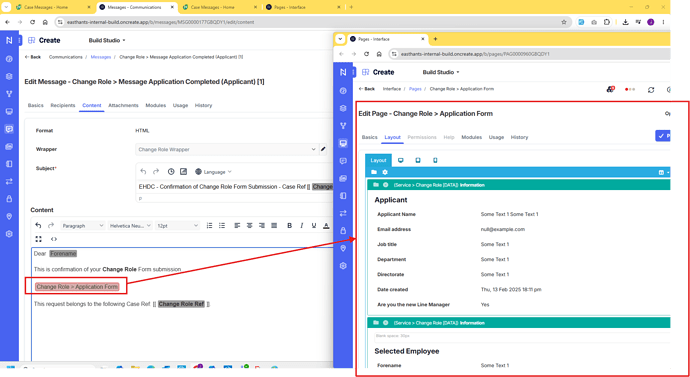Viewport: 690px width, 377px height.
Task: Click Back in the Pages window breadcrumb
Action: click(x=367, y=89)
